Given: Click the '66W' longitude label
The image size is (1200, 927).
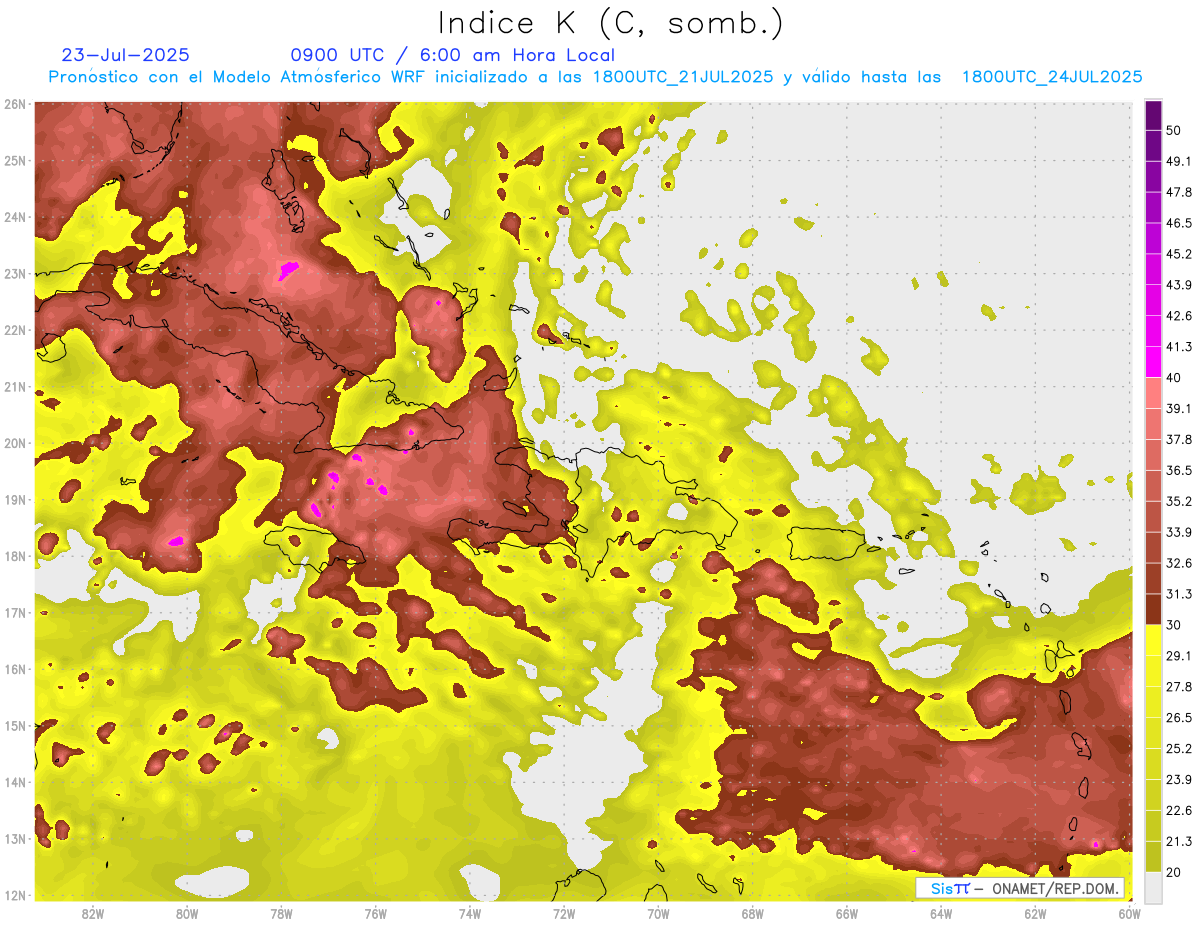Looking at the screenshot, I should tap(847, 914).
